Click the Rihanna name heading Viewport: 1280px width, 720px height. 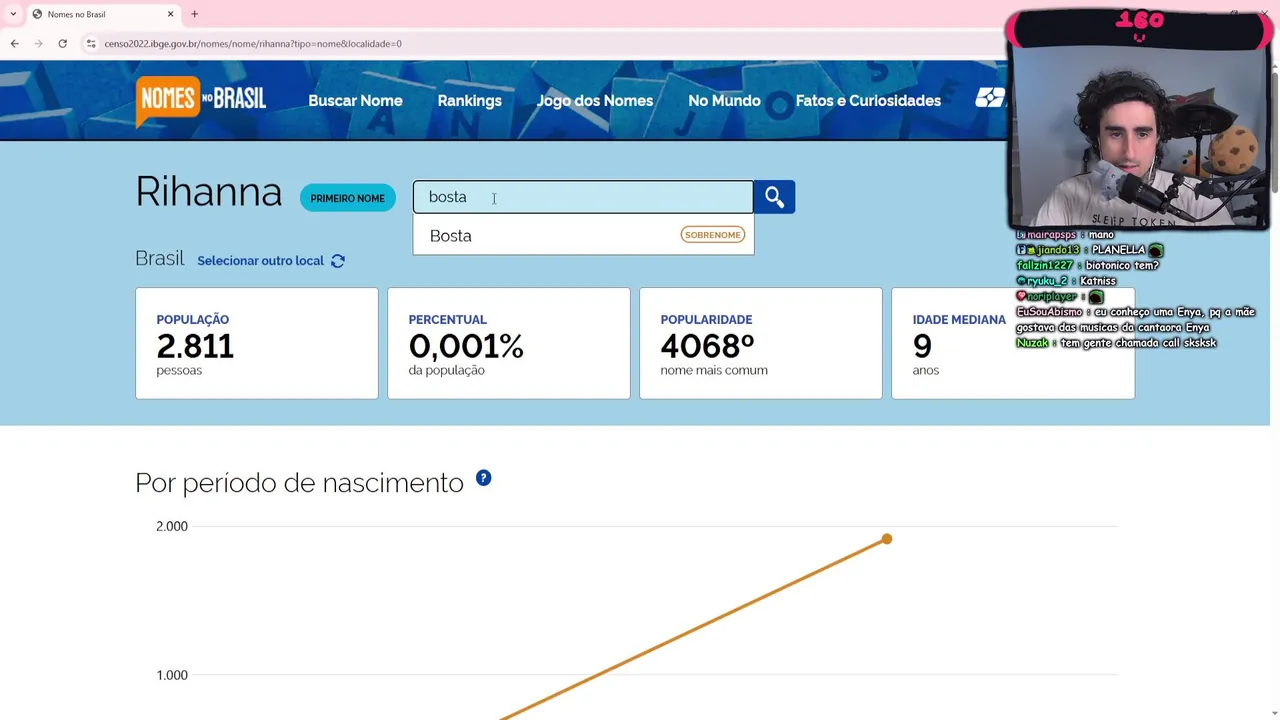coord(209,192)
